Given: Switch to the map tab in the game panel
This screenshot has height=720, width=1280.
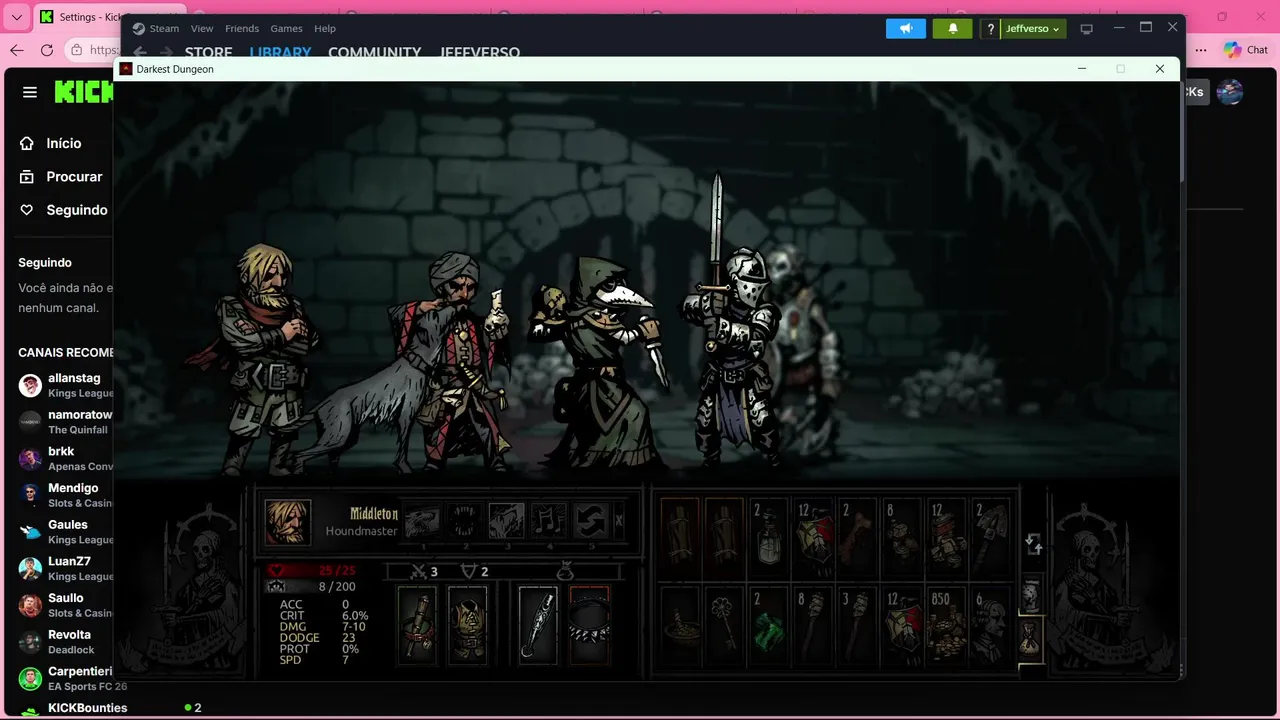Looking at the screenshot, I should (x=1031, y=594).
